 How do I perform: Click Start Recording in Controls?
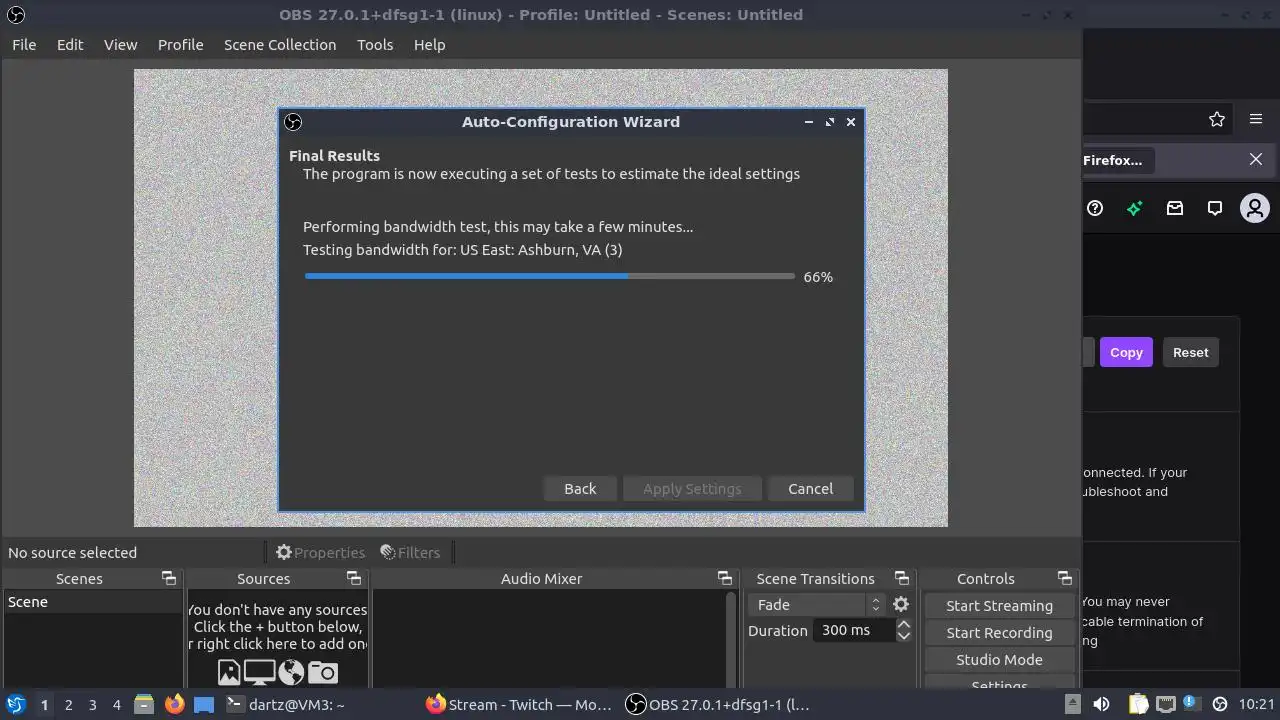pyautogui.click(x=999, y=633)
